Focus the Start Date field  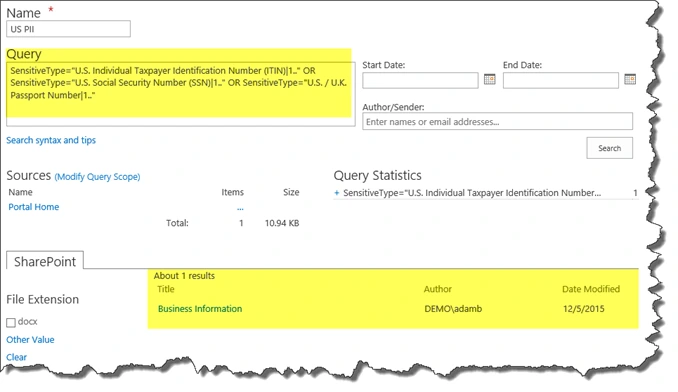click(420, 80)
